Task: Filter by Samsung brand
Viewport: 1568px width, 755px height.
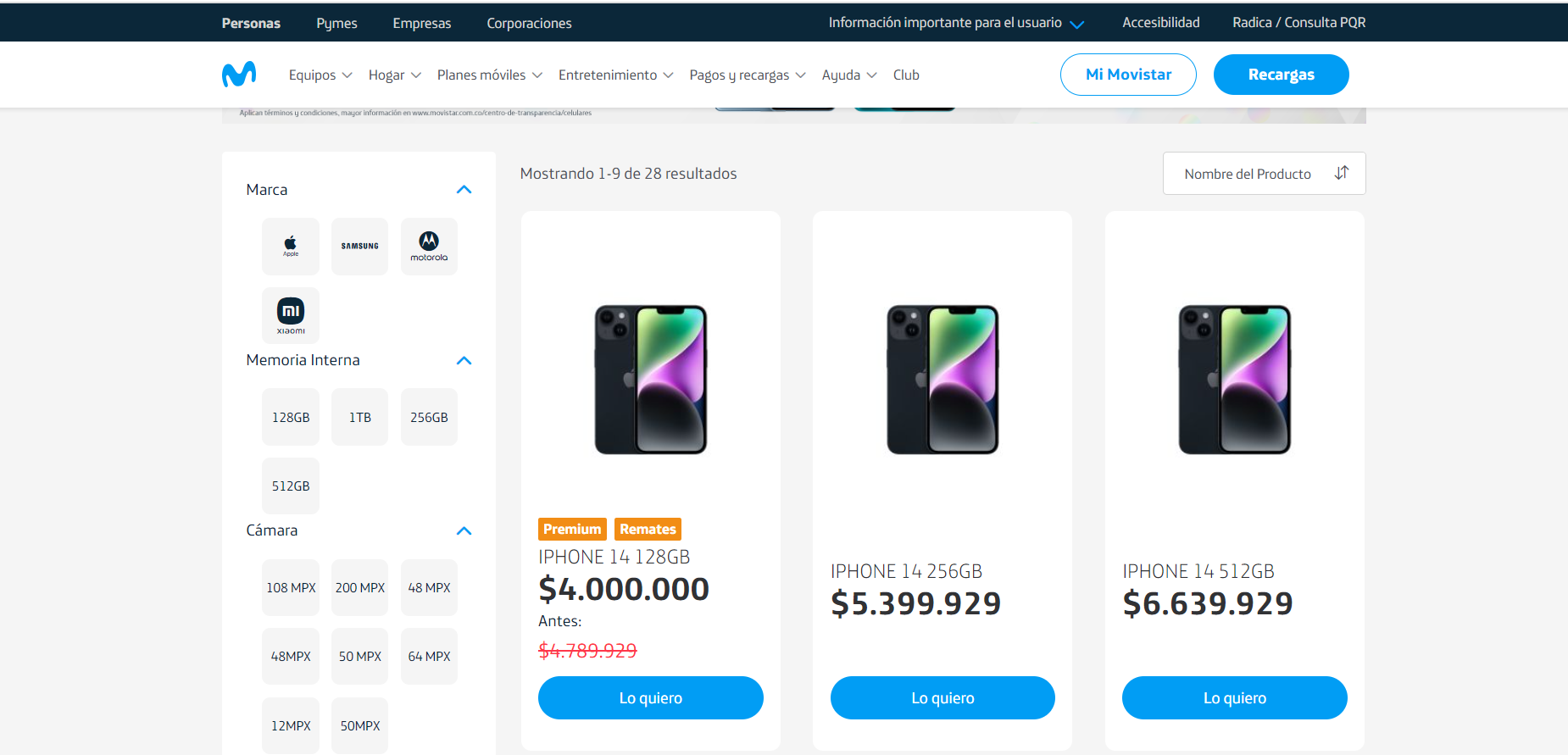Action: pos(359,247)
